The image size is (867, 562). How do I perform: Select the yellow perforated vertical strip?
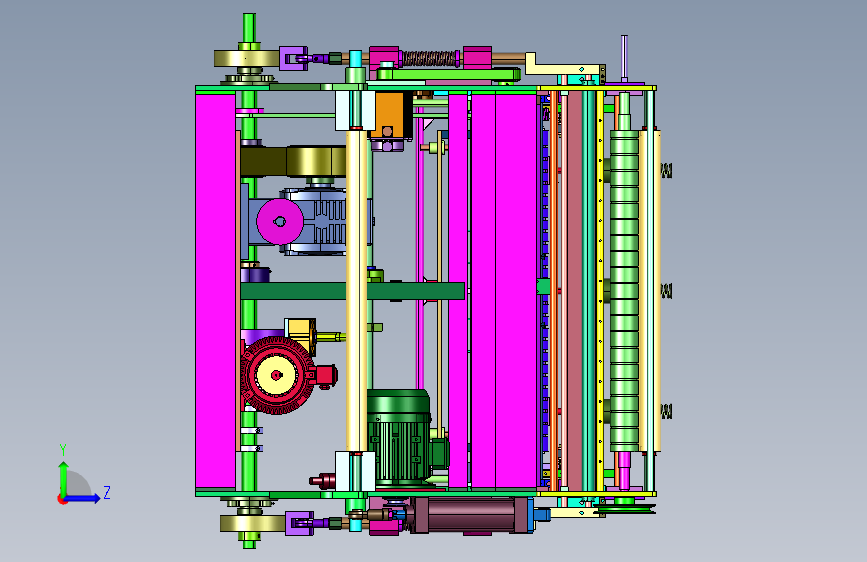[600, 291]
